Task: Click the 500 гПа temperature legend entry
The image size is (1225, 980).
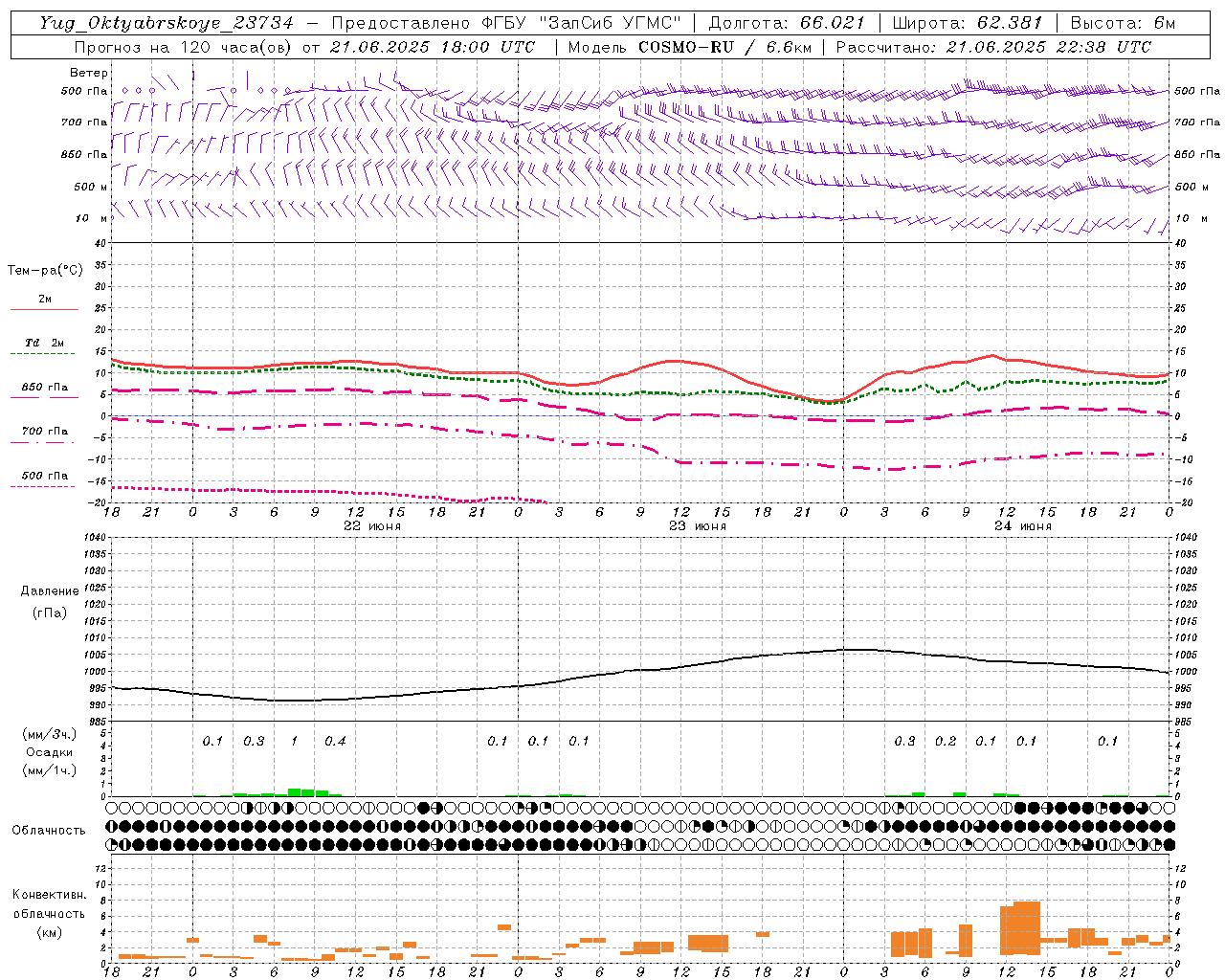Action: pos(45,476)
